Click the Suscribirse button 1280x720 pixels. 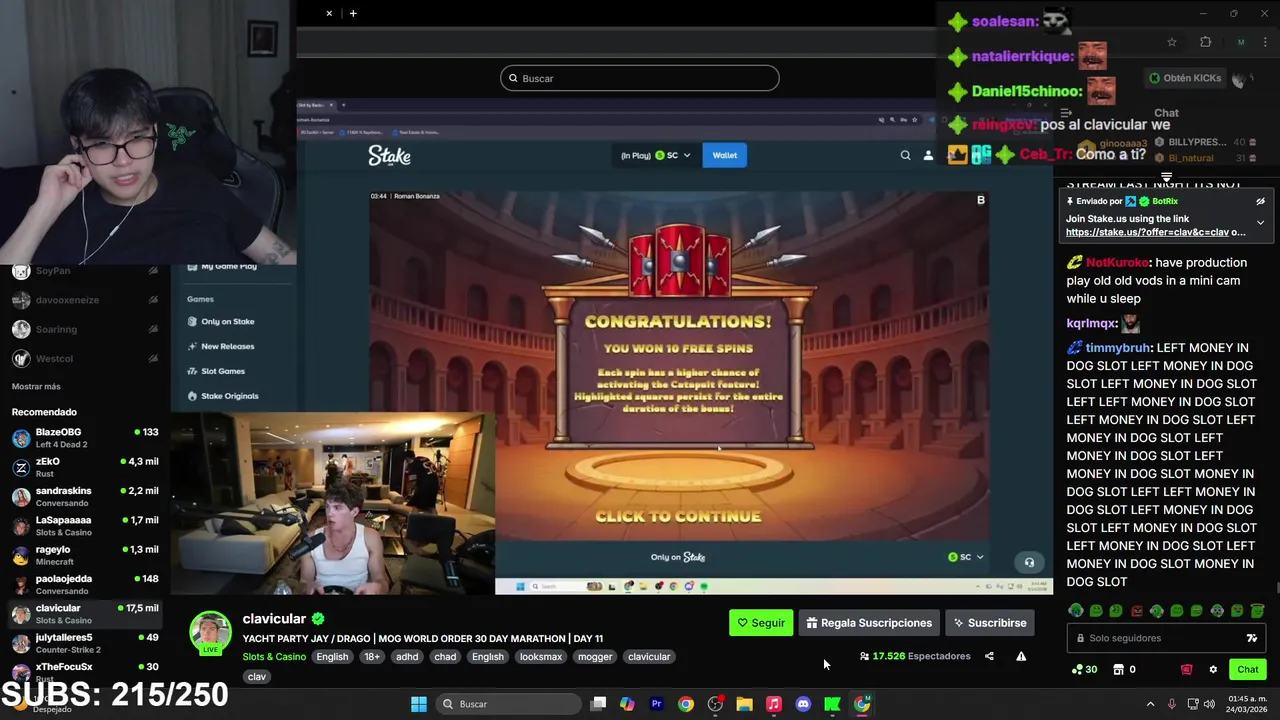[989, 623]
